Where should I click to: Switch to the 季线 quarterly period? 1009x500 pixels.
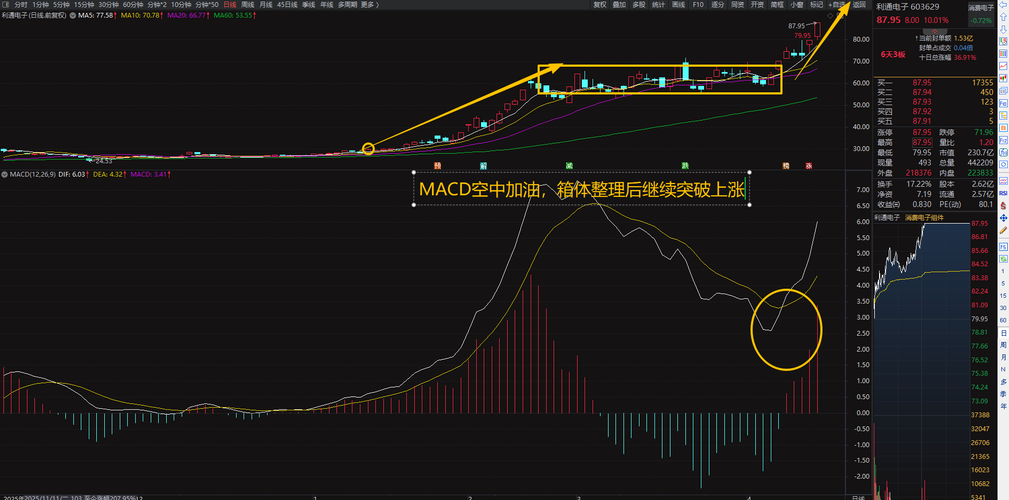[308, 5]
